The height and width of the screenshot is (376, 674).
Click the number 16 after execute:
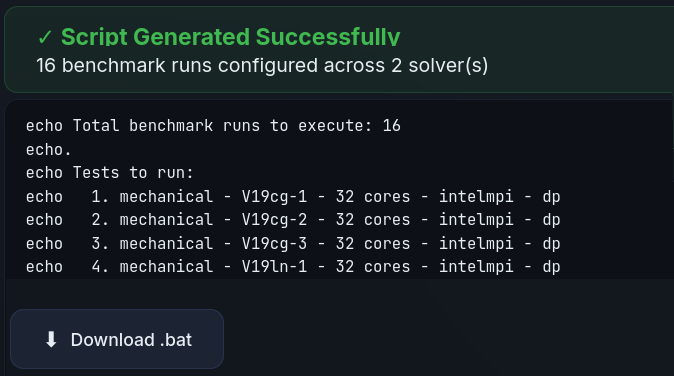click(x=392, y=126)
